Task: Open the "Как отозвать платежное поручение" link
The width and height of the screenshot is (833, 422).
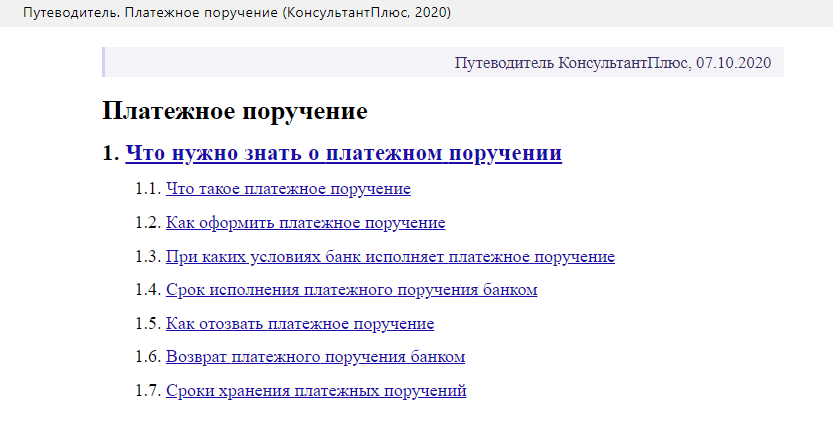Action: tap(300, 324)
